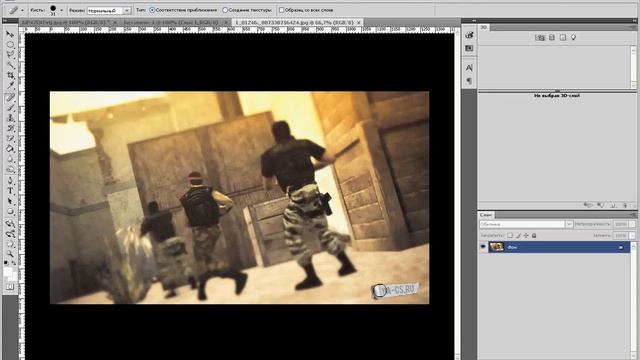
Task: Select the Move tool
Action: coord(10,34)
